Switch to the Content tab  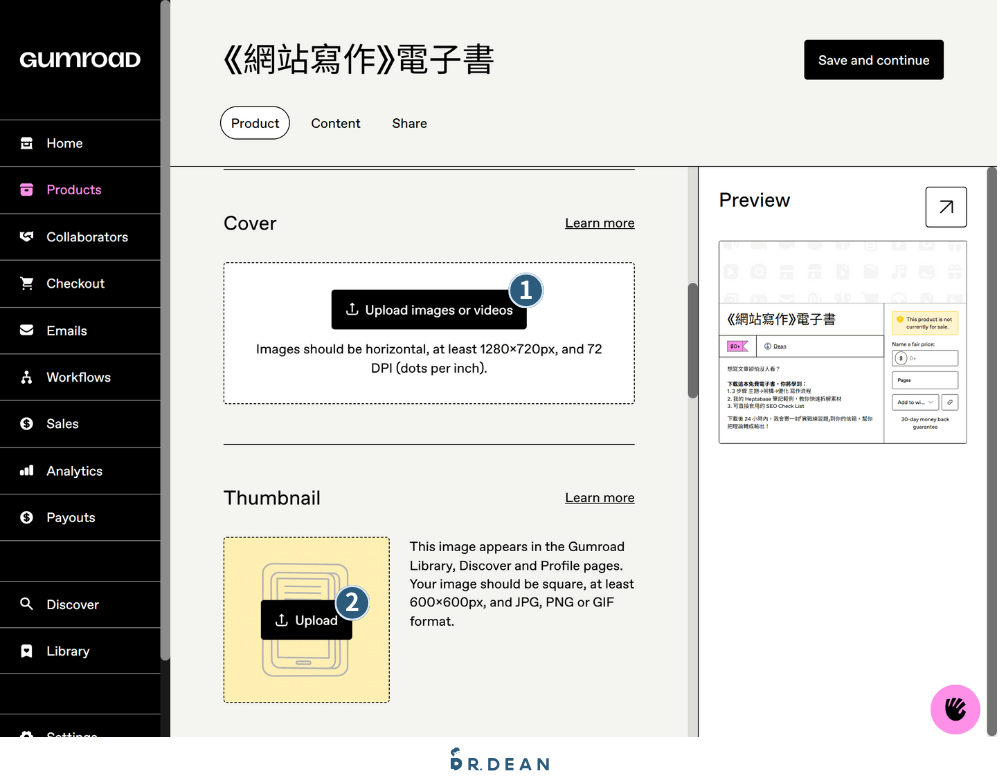click(x=335, y=123)
